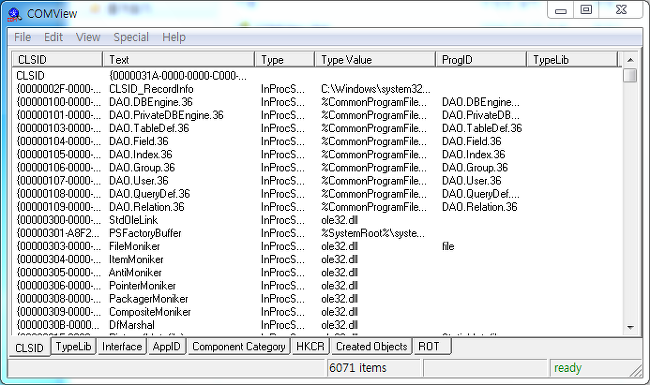
Task: Sort by the Type Value column header
Action: (375, 60)
